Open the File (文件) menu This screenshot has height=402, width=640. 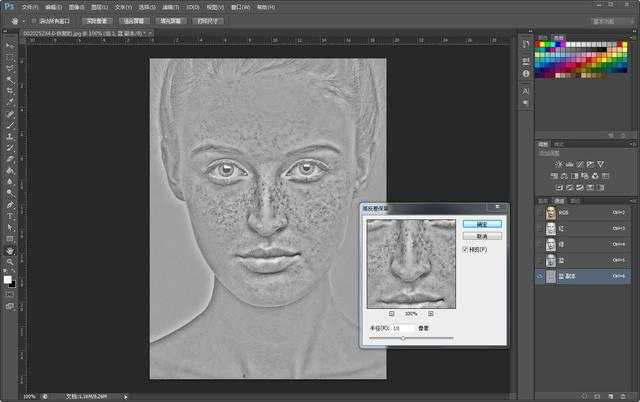click(29, 6)
